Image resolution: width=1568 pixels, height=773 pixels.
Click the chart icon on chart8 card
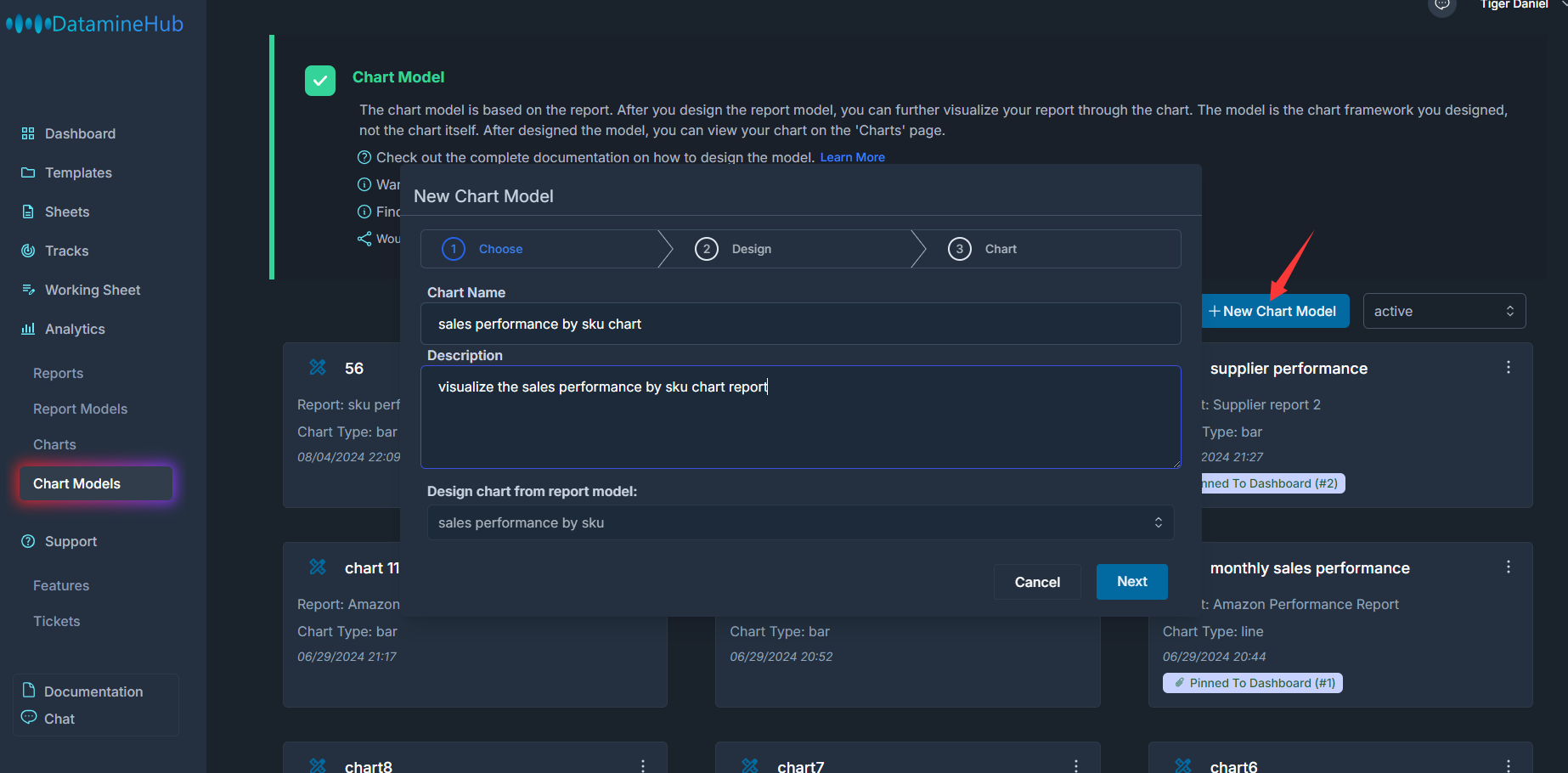click(x=318, y=765)
